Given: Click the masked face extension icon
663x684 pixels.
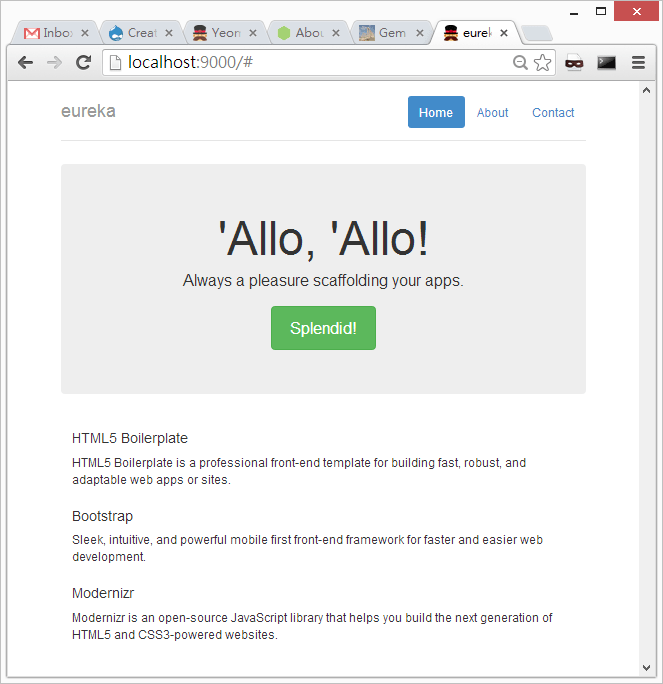Looking at the screenshot, I should [574, 62].
